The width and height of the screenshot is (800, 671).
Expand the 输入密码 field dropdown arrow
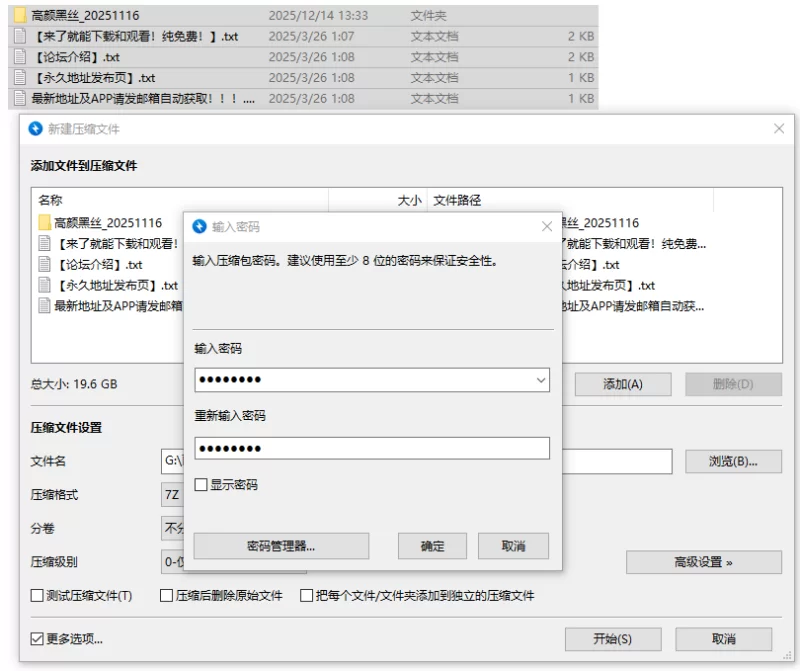tap(541, 380)
